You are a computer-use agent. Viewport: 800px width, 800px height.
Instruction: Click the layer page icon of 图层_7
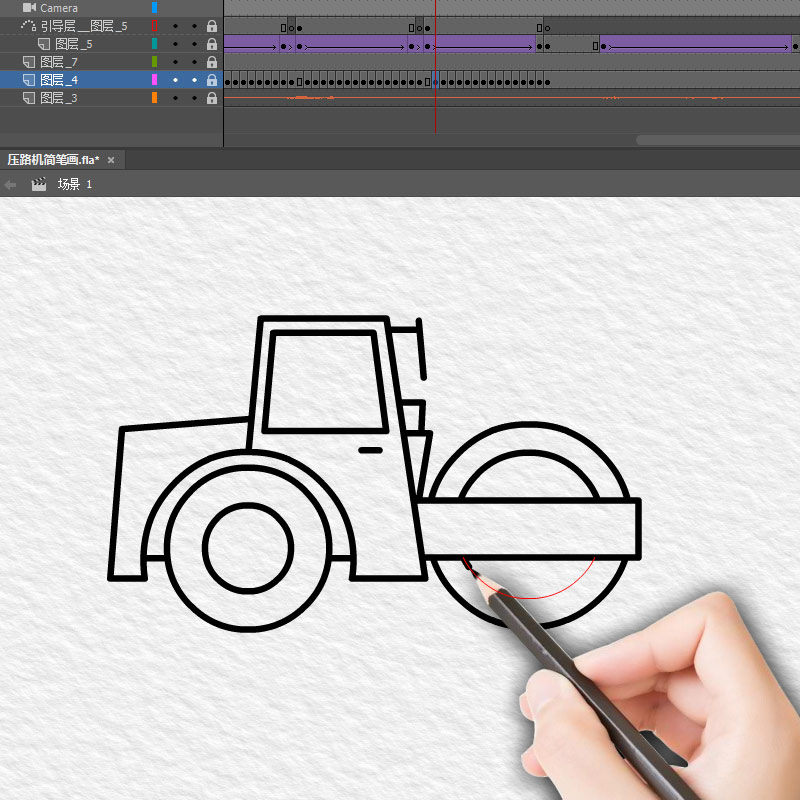[29, 62]
